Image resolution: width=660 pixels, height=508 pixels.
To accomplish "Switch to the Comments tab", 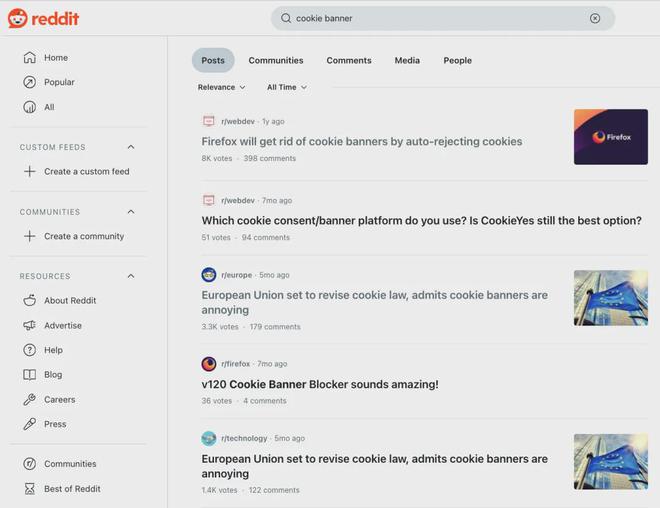I will pos(349,60).
